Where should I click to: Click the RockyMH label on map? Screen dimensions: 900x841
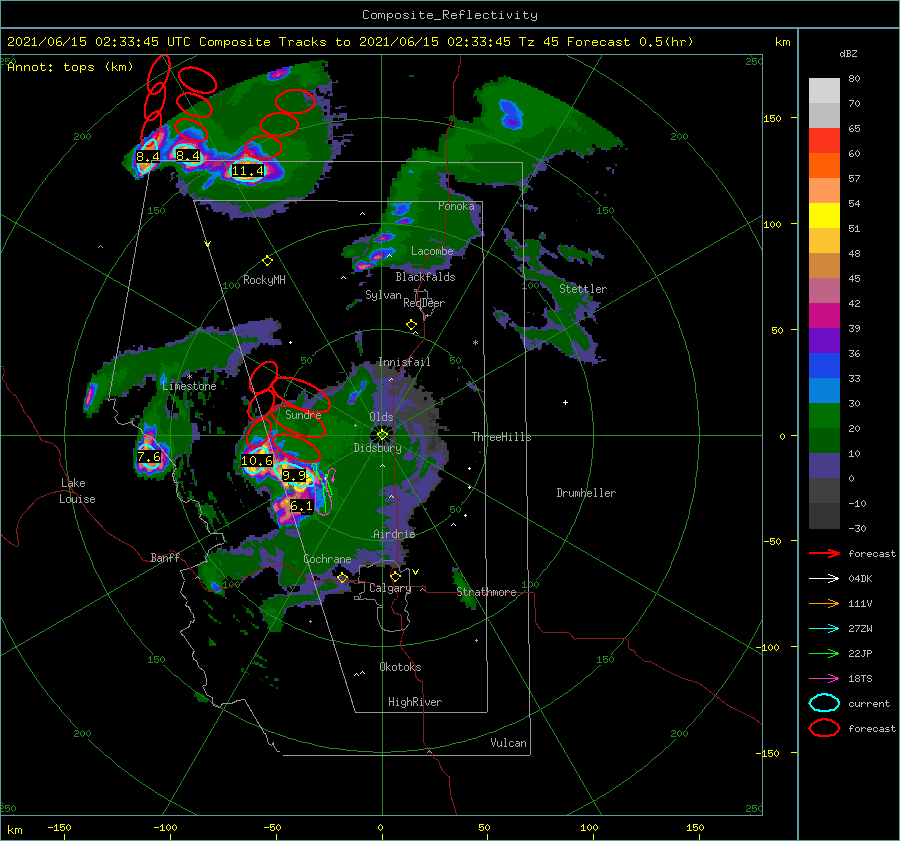pos(264,280)
